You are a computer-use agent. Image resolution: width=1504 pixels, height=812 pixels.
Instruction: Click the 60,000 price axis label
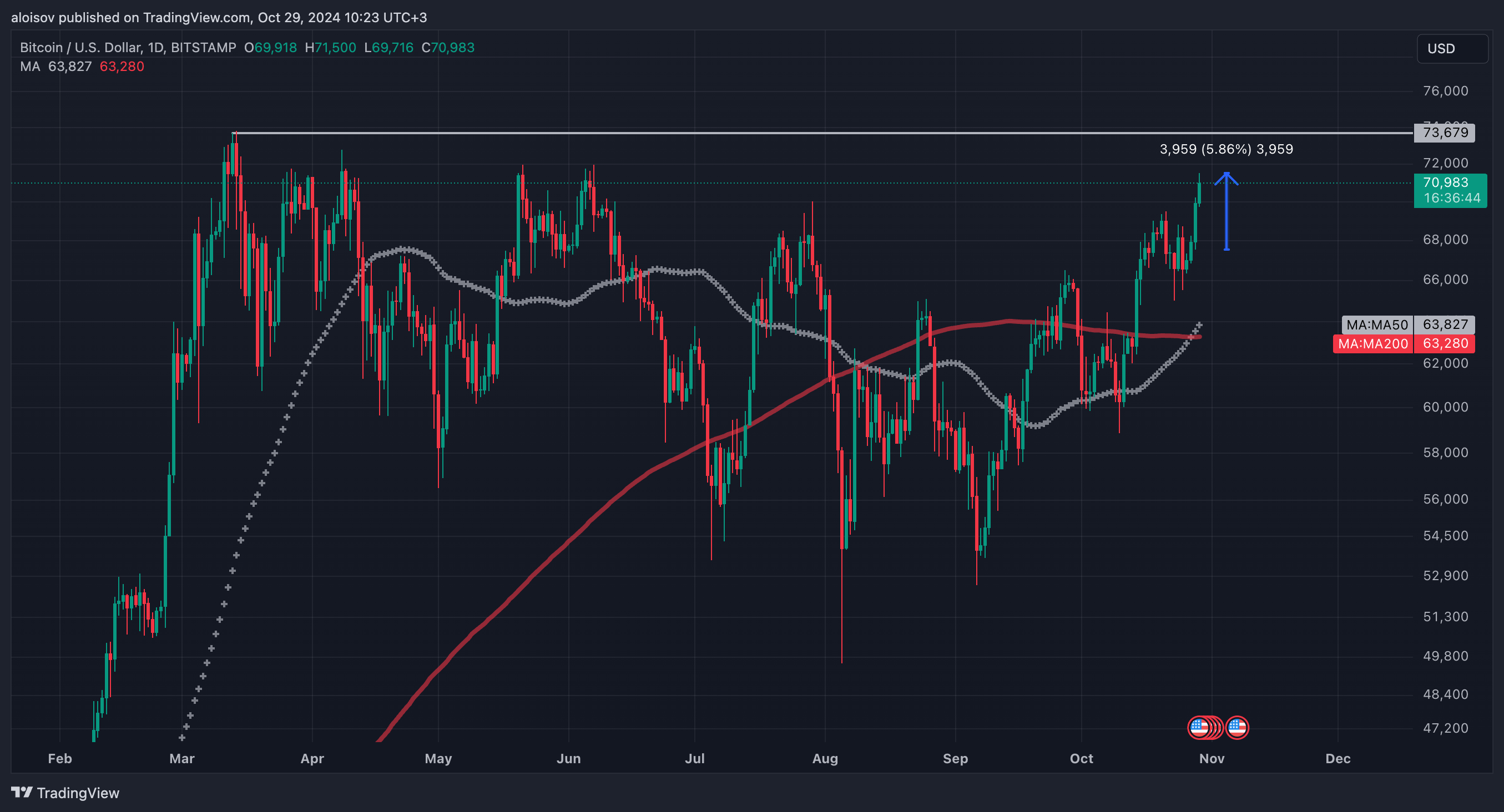(x=1446, y=407)
